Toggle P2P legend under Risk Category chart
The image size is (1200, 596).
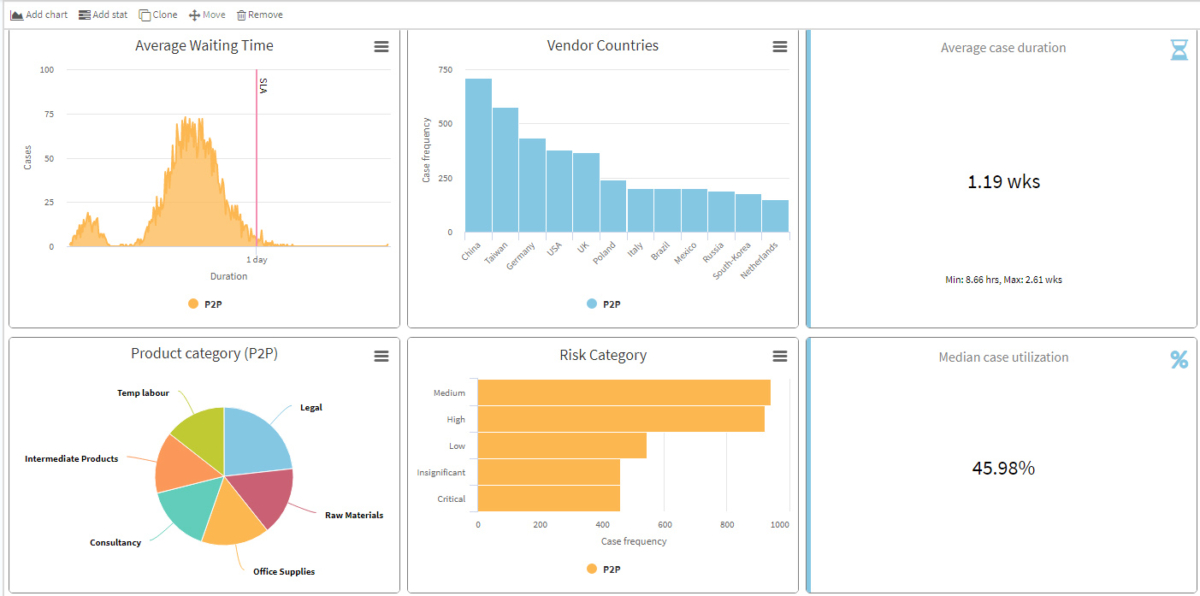(604, 569)
